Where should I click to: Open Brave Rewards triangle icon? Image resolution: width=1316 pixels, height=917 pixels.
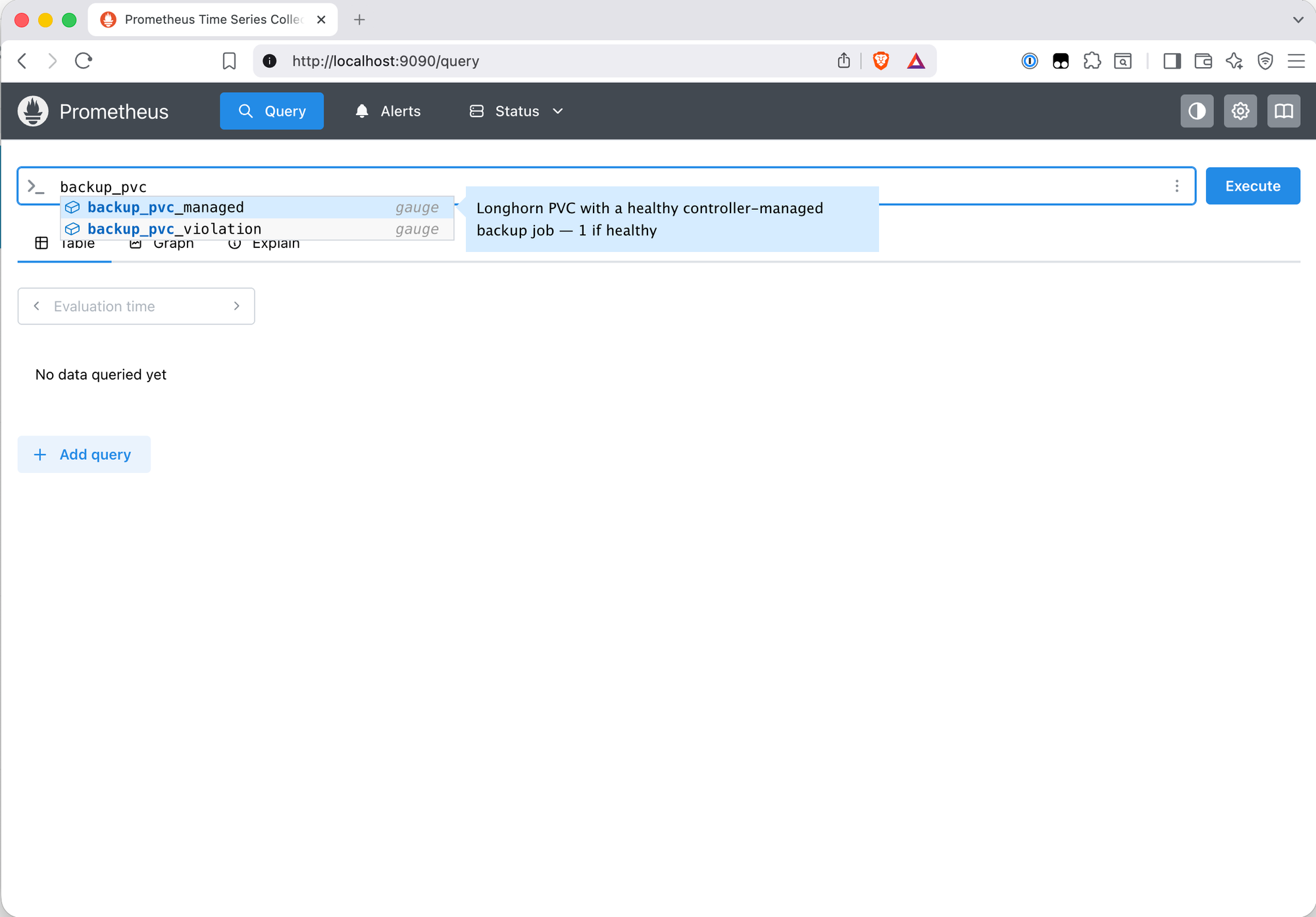point(916,61)
